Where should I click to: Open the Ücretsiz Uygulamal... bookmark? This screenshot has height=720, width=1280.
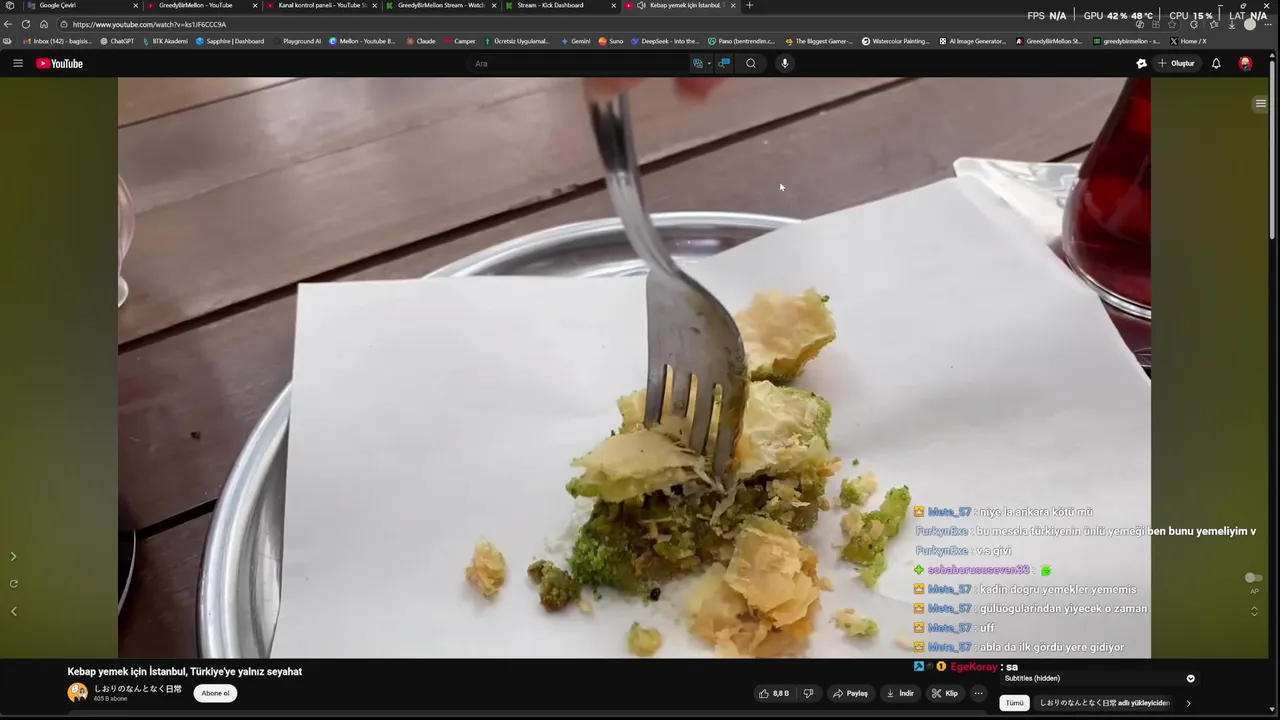517,41
